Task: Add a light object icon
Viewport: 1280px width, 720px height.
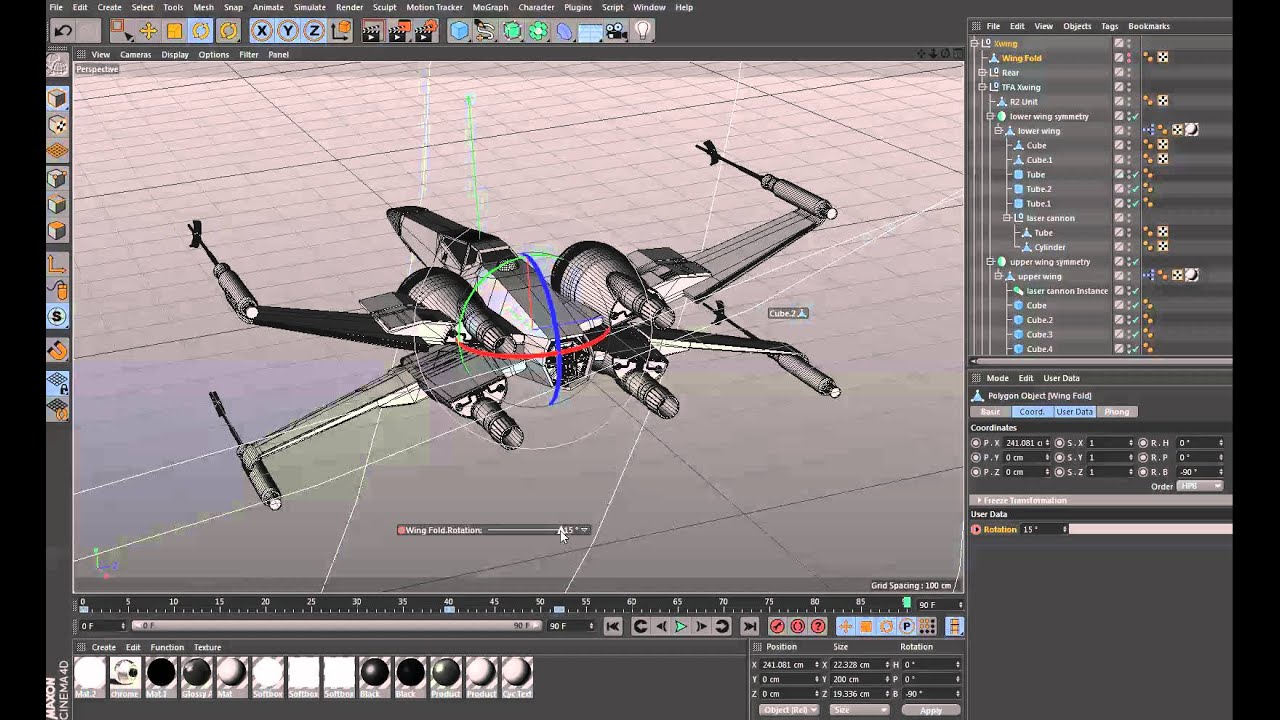Action: (x=642, y=31)
